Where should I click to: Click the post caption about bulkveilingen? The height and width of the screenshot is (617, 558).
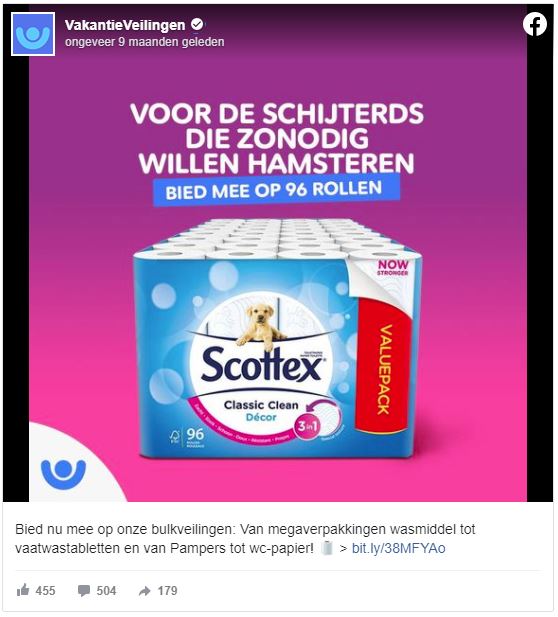[x=246, y=539]
